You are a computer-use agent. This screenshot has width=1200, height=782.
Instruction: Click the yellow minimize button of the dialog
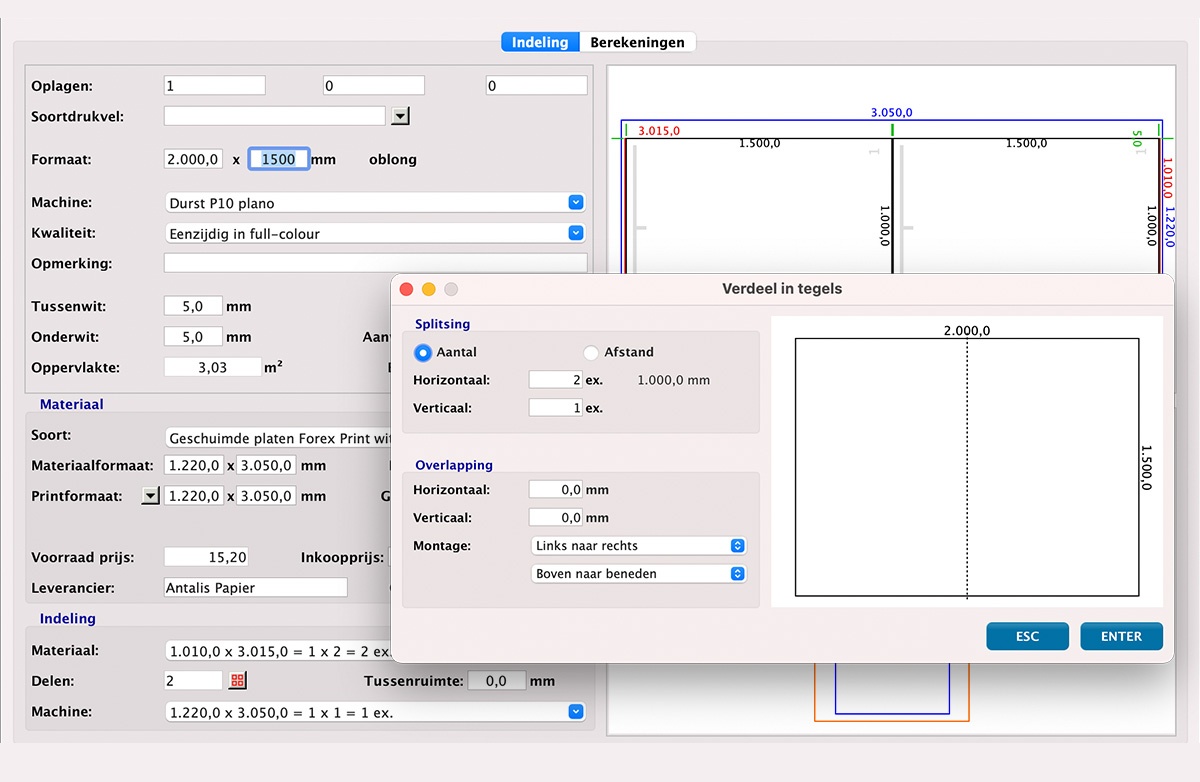pos(429,289)
